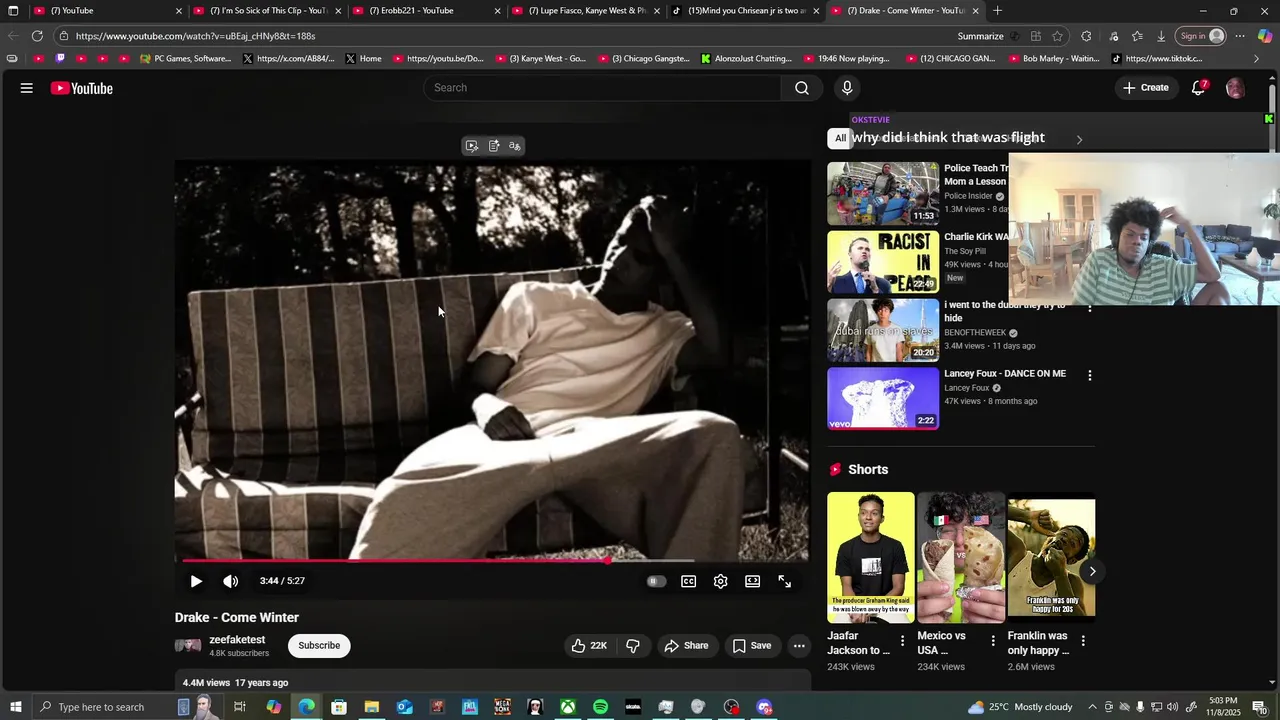Focus the YouTube search box
The height and width of the screenshot is (720, 1280).
point(602,88)
